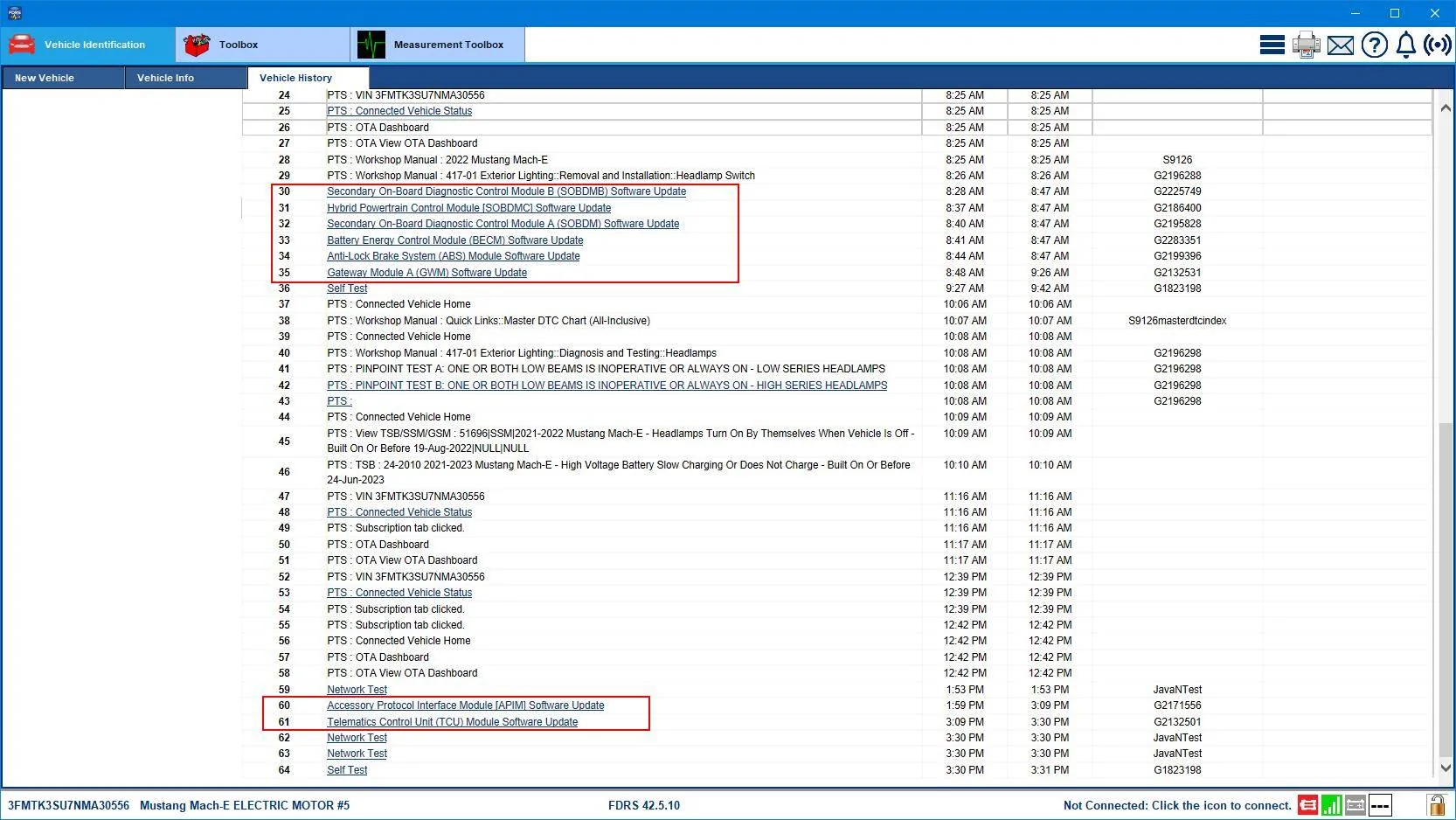Click the S9126 cell in row 28
1456x820 pixels.
tap(1177, 160)
